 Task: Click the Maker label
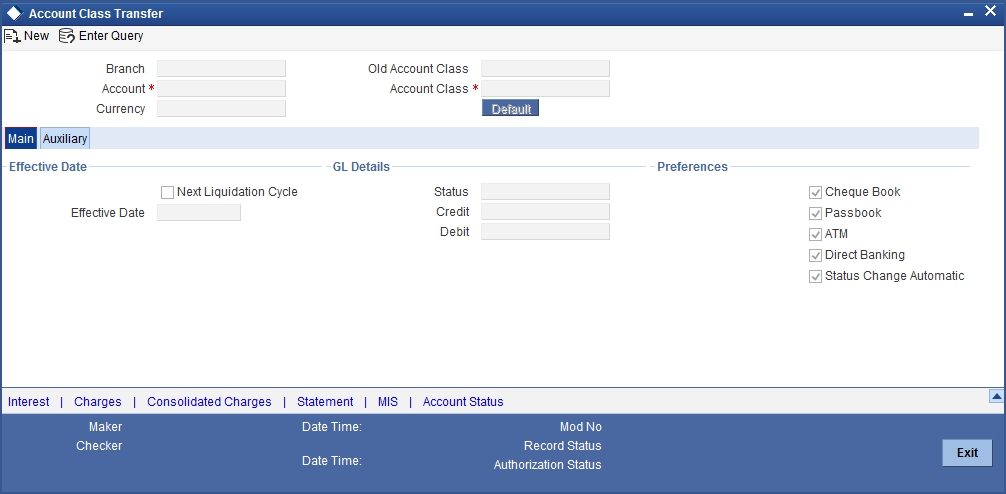click(x=105, y=427)
